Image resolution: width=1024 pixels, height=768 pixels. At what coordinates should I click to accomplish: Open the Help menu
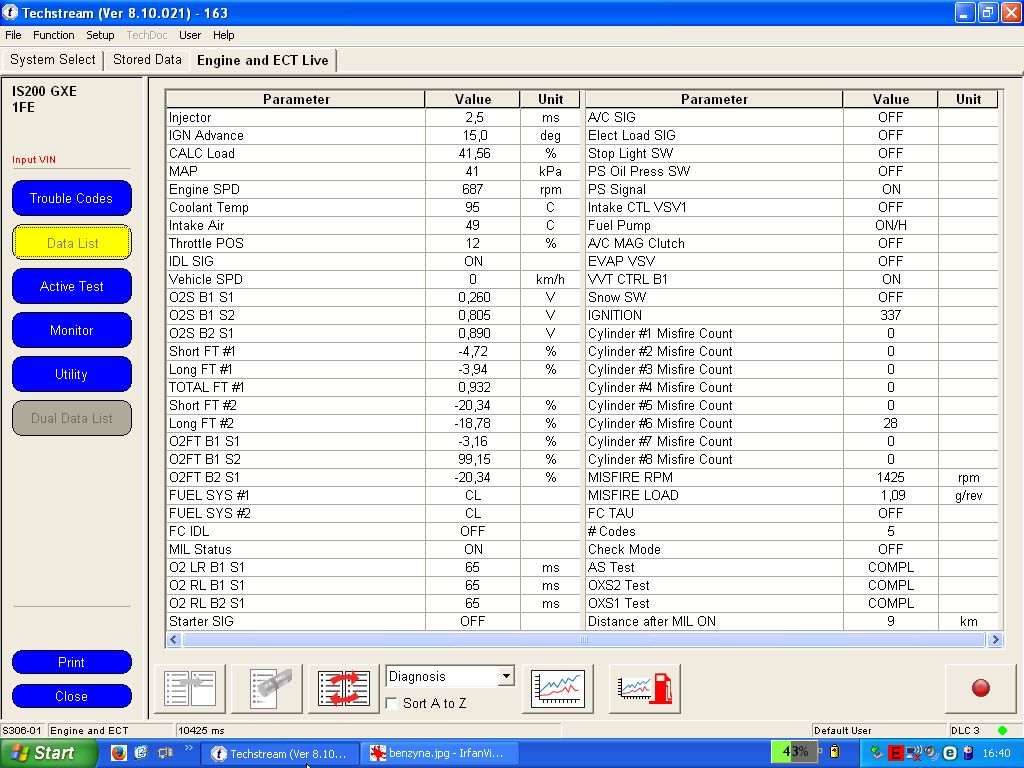[x=223, y=35]
